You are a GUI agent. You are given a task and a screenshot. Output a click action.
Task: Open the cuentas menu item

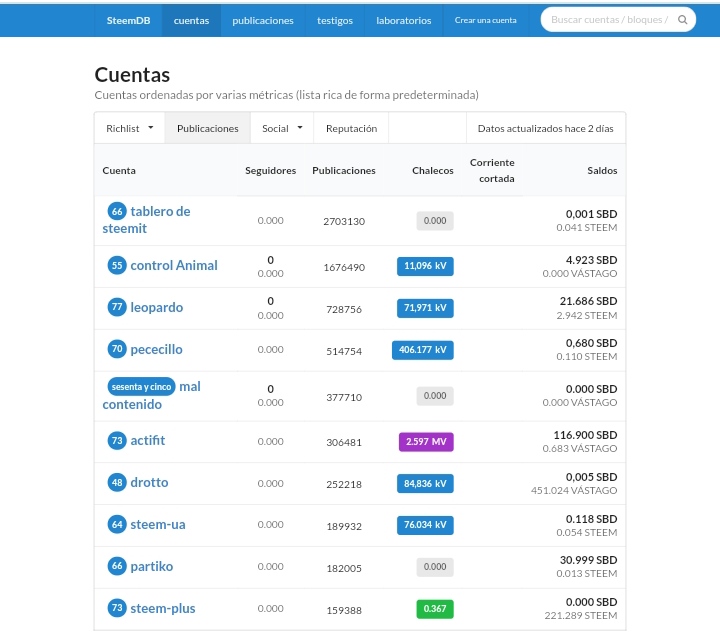191,20
